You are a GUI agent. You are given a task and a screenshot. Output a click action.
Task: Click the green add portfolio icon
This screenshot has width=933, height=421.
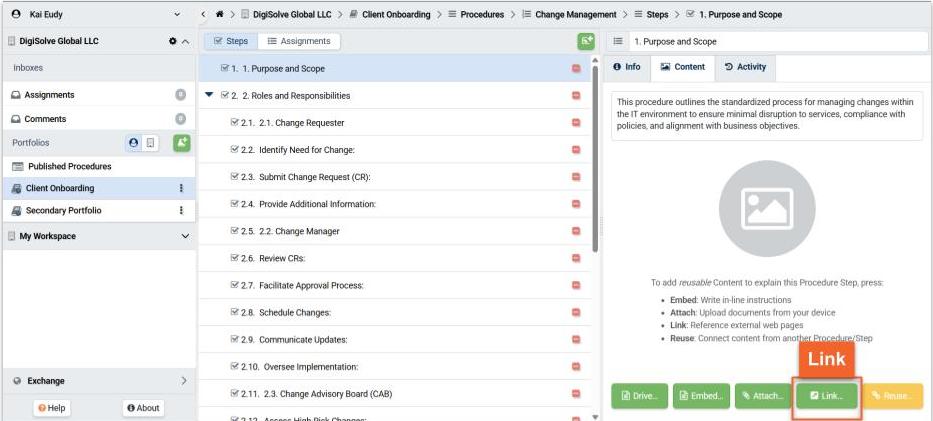pyautogui.click(x=181, y=143)
